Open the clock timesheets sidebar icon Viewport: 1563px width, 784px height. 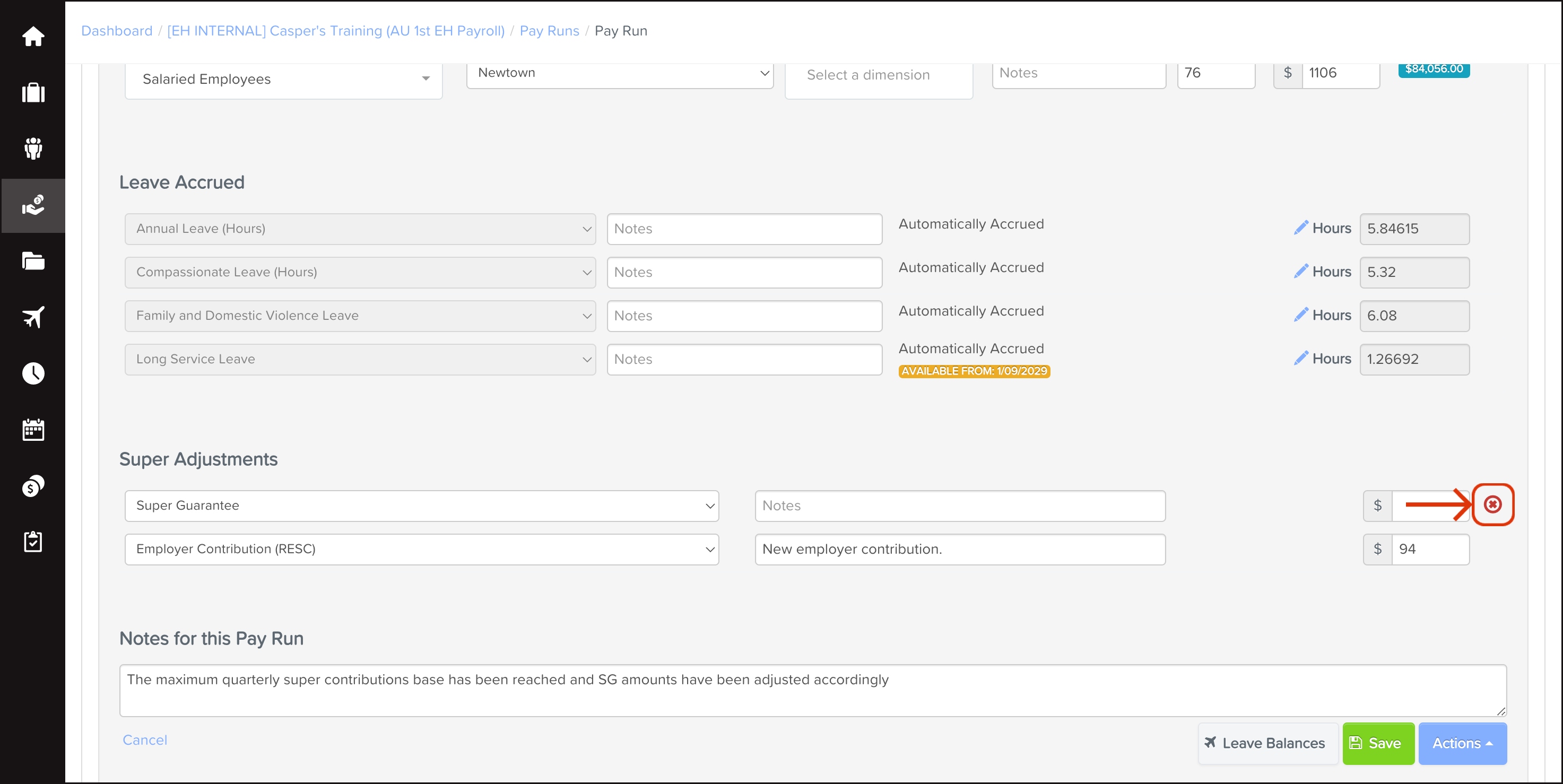tap(33, 373)
